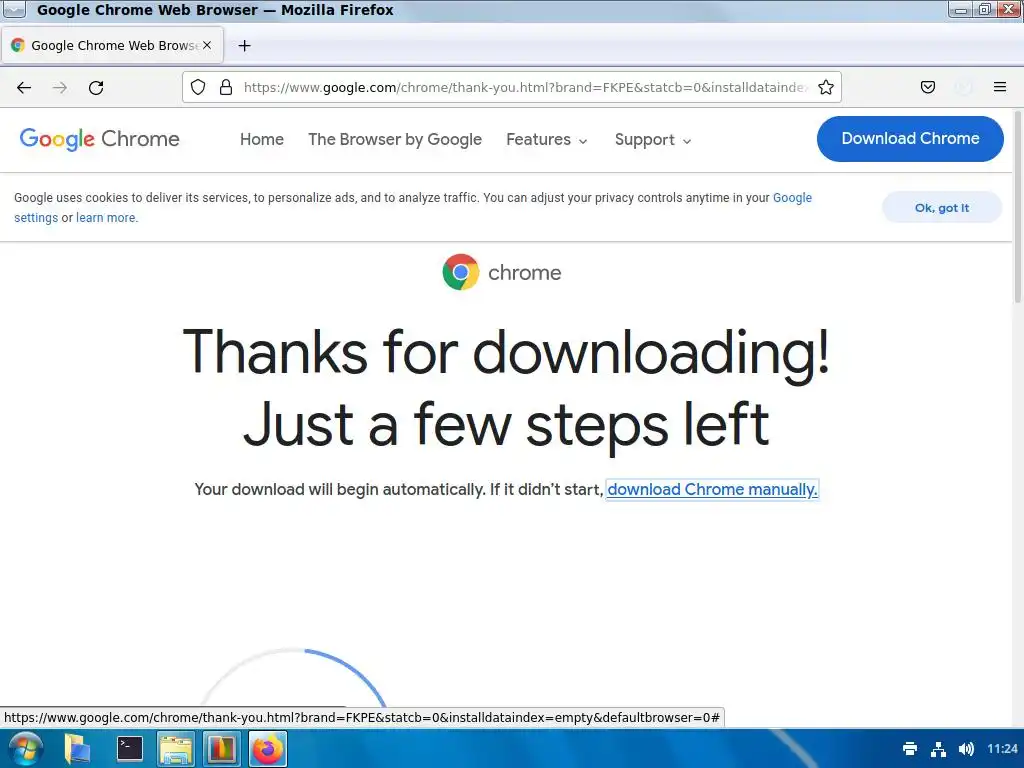The height and width of the screenshot is (768, 1024).
Task: Click download Chrome manually link
Action: pos(712,489)
